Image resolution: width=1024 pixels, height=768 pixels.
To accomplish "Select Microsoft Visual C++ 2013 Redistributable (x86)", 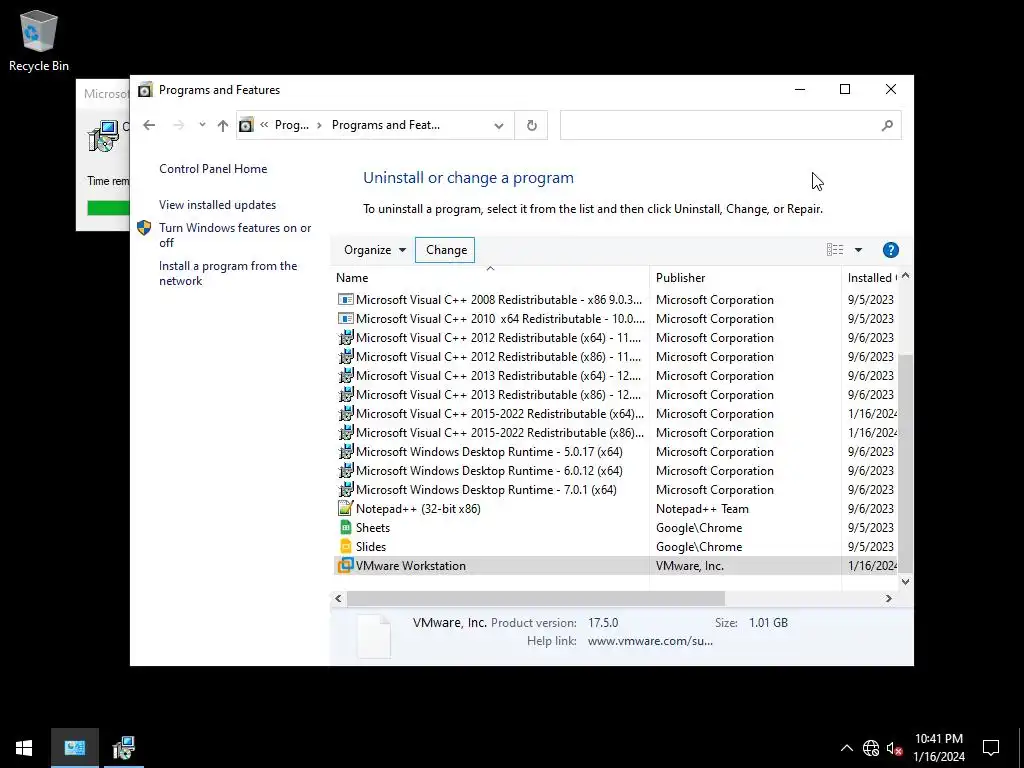I will click(615, 395).
